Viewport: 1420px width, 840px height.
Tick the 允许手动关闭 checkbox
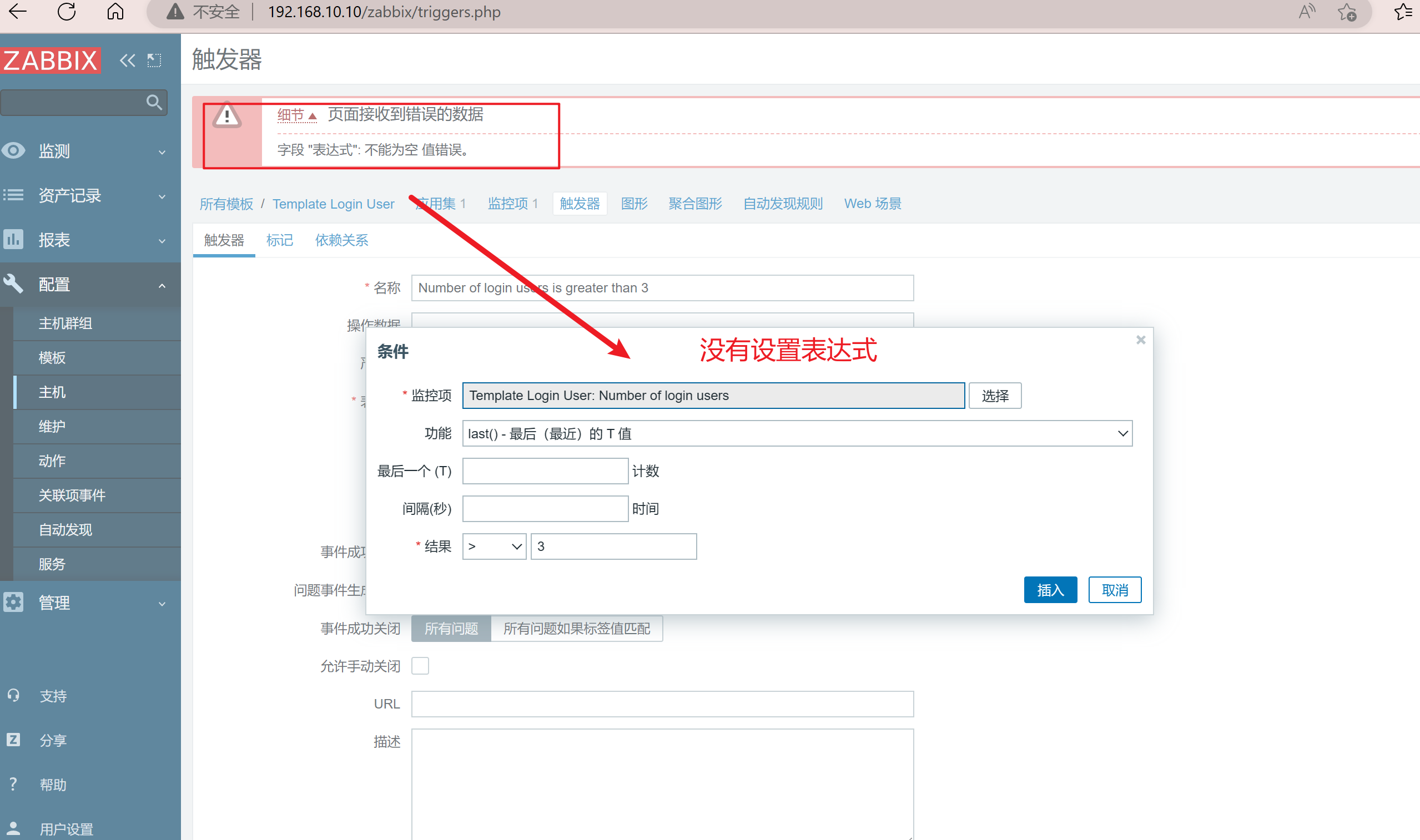[x=420, y=666]
